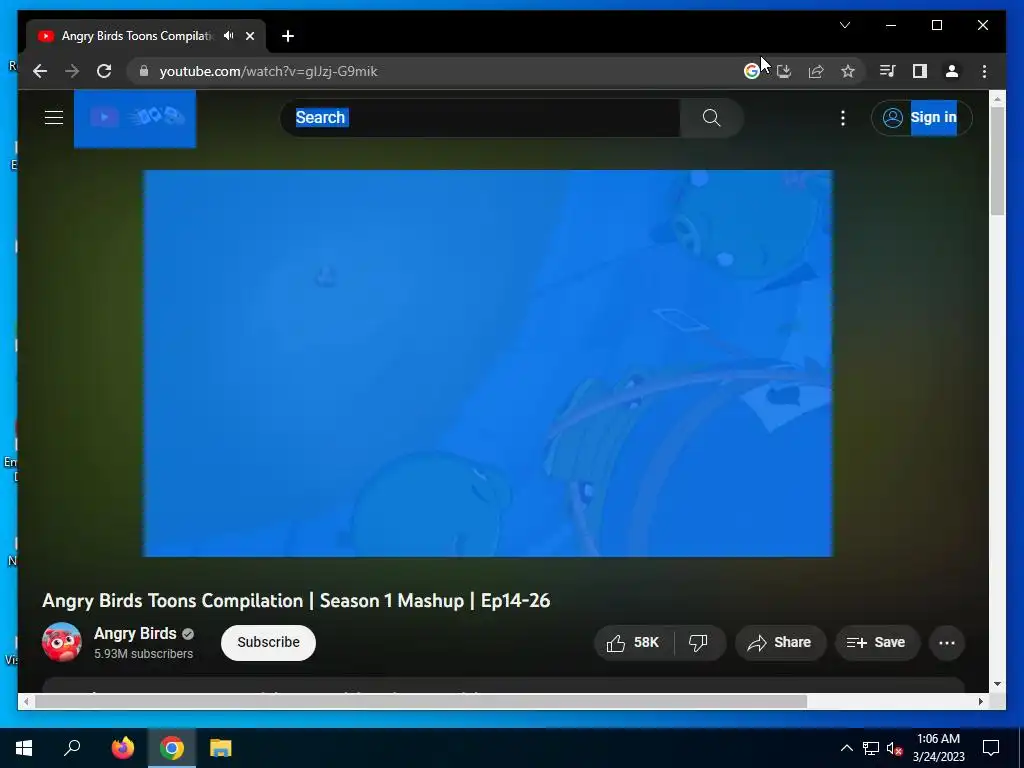Screen dimensions: 1024x768
Task: Subscribe to the Angry Birds channel
Action: (x=268, y=643)
